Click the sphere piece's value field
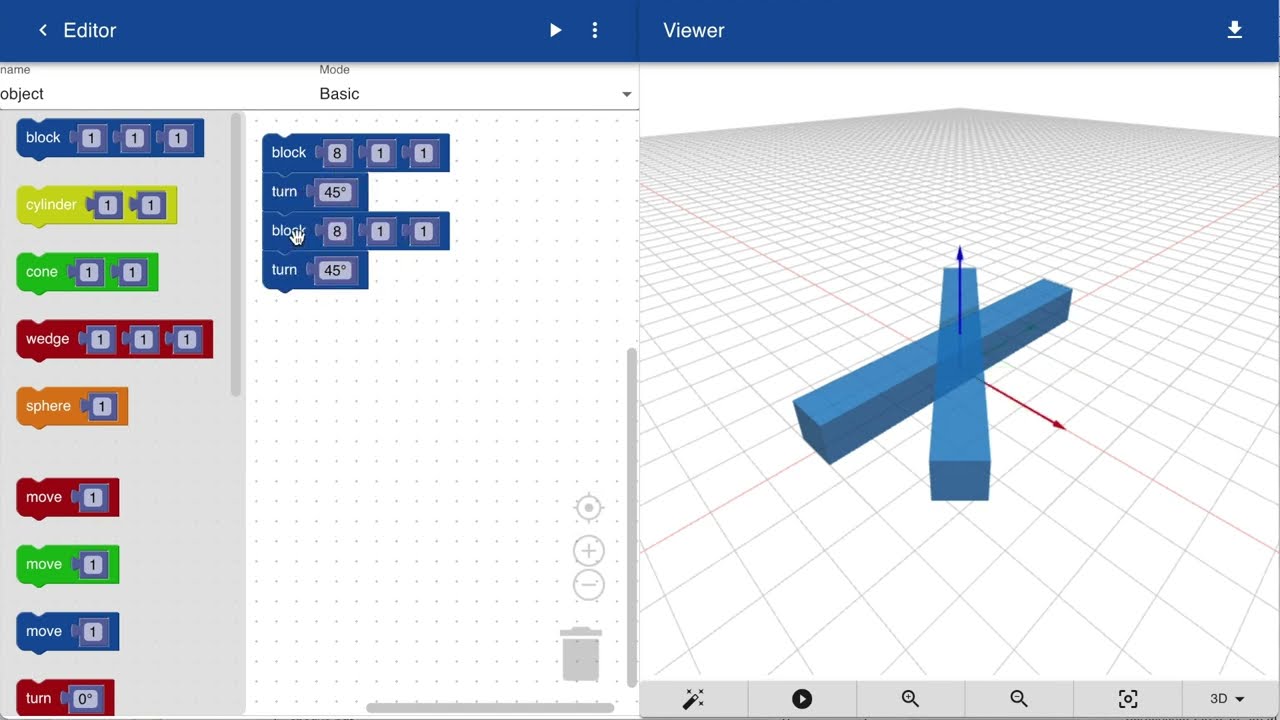The height and width of the screenshot is (720, 1280). pos(101,407)
